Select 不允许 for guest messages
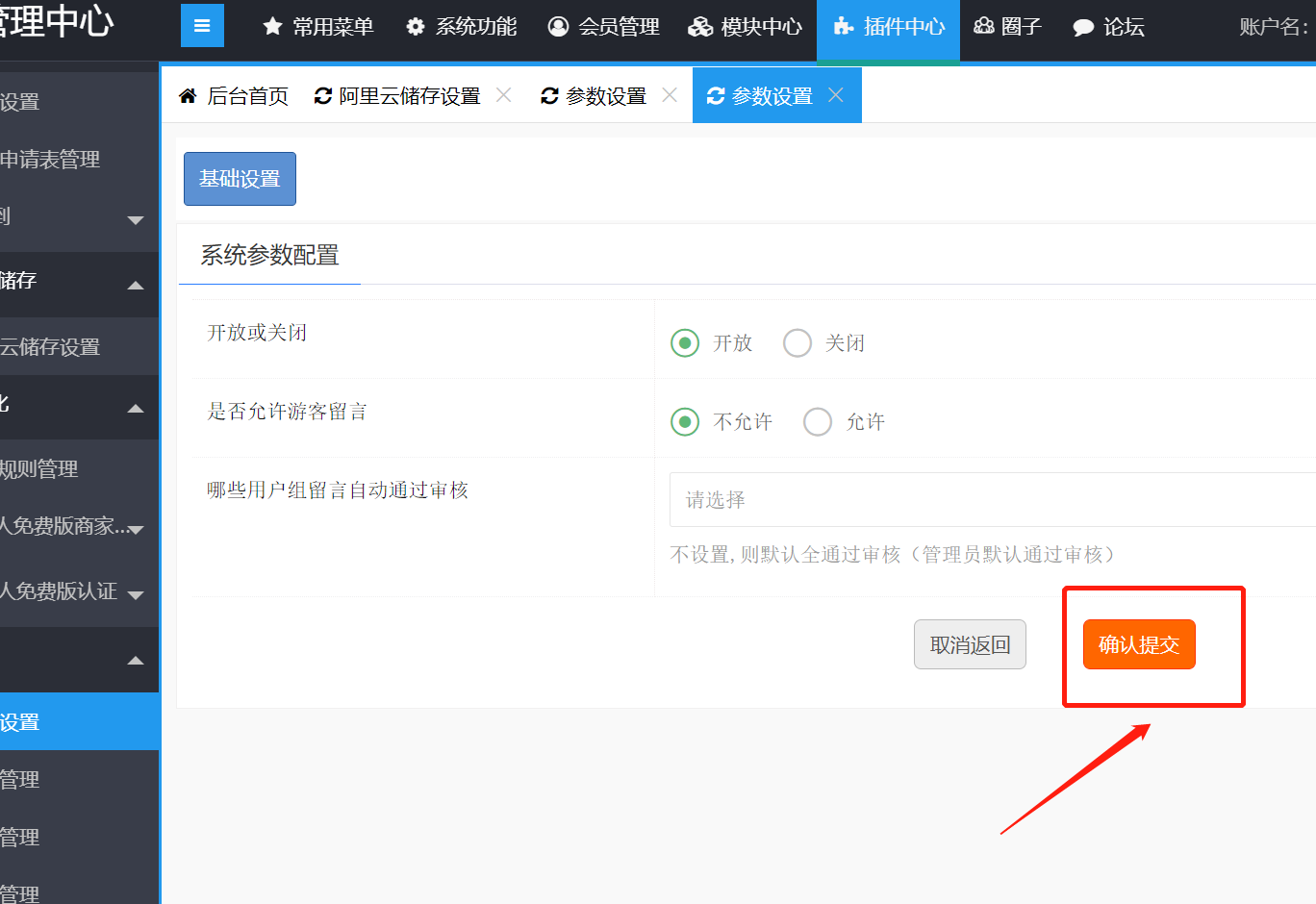The height and width of the screenshot is (904, 1316). click(685, 422)
